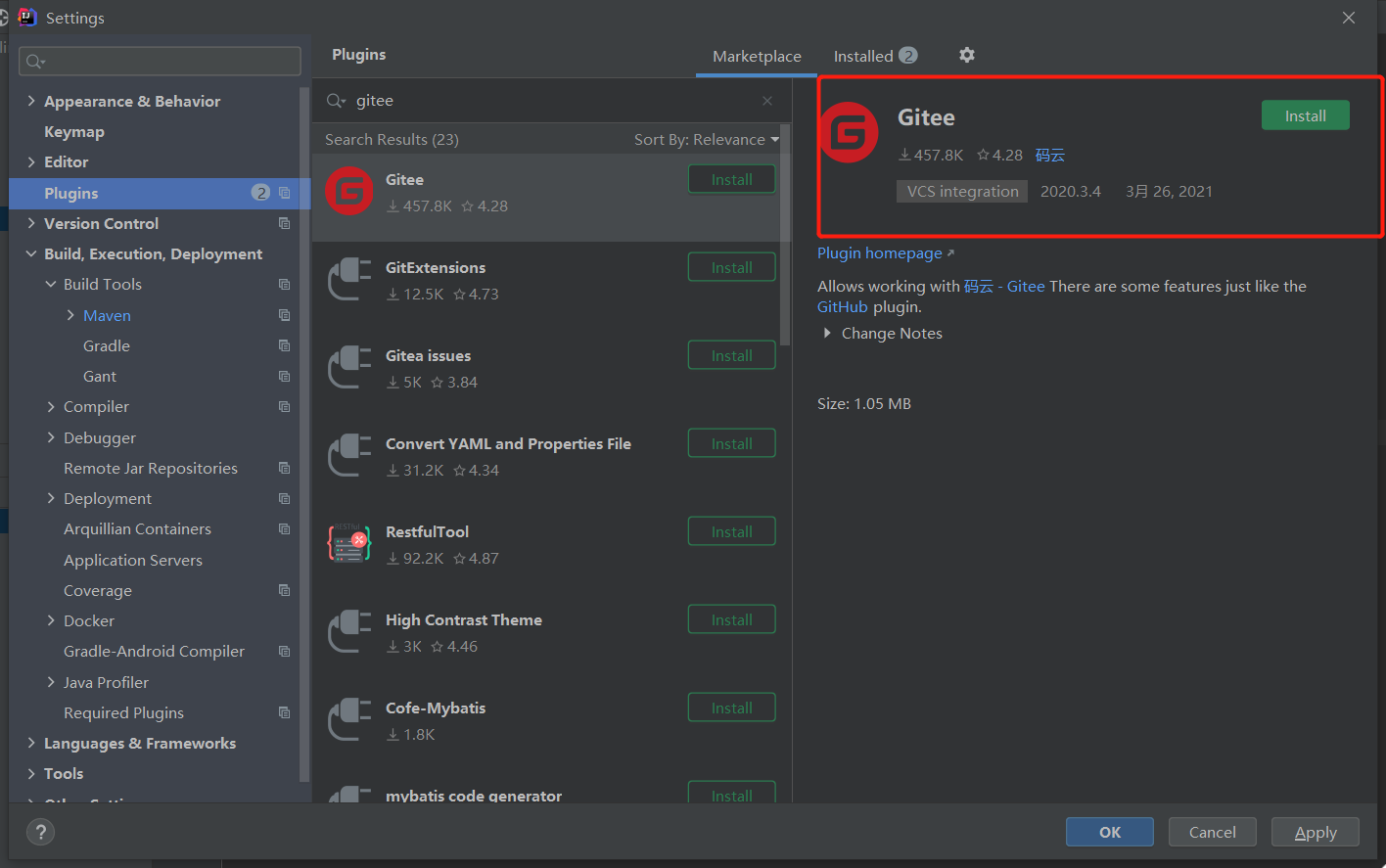Switch to the Marketplace tab
1386x868 pixels.
[x=757, y=56]
